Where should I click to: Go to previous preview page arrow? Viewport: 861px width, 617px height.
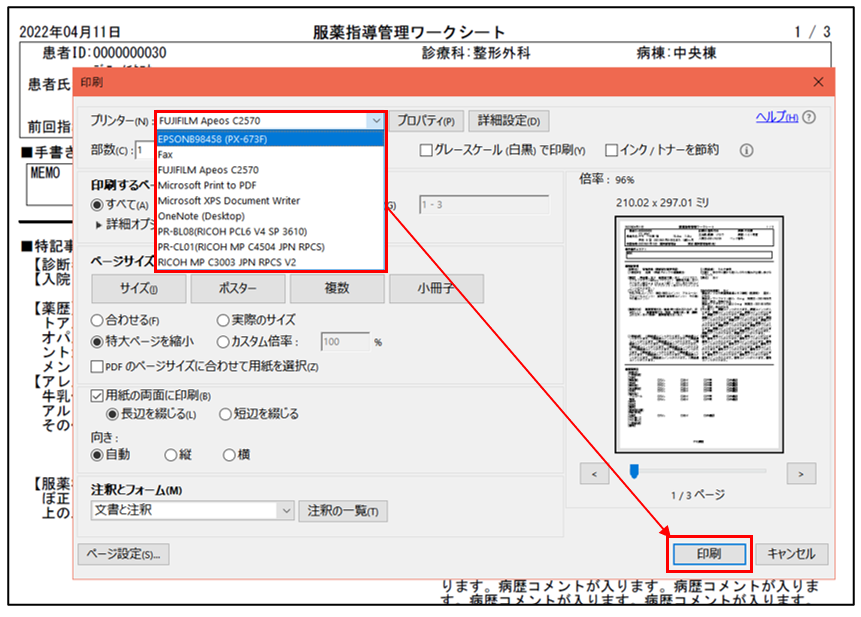(x=594, y=472)
